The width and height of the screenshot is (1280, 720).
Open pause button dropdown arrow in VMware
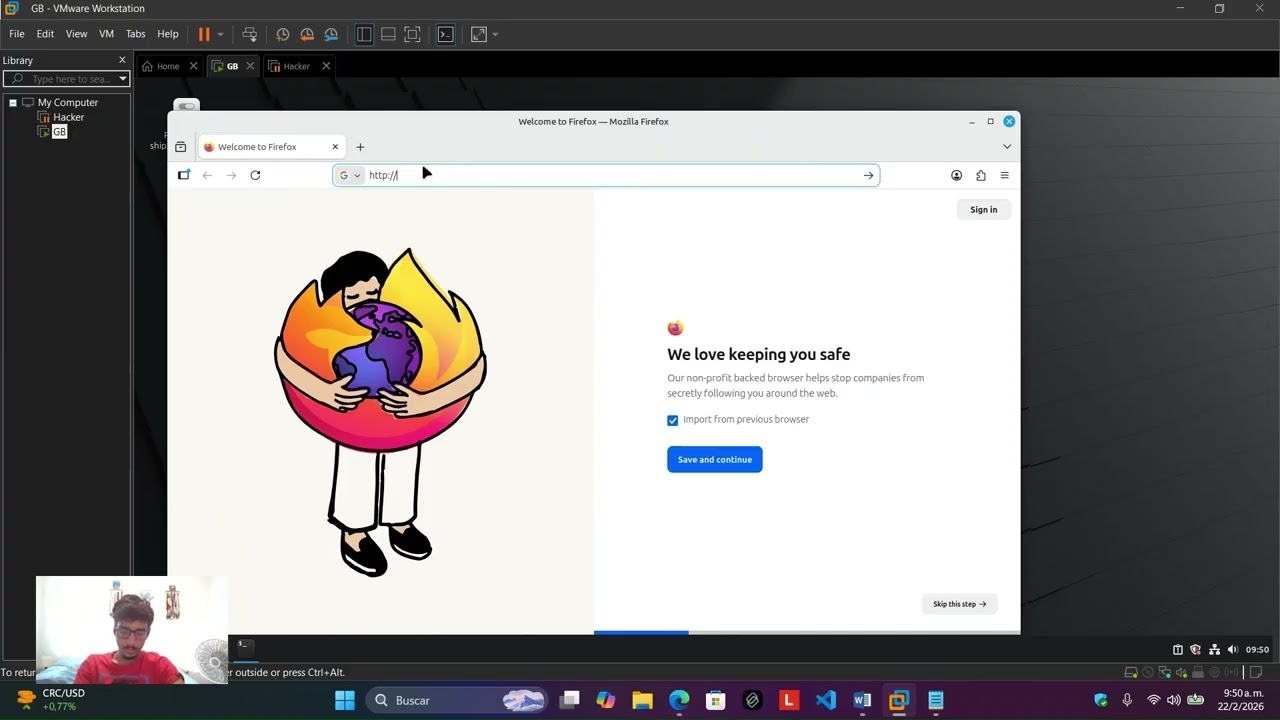point(220,34)
